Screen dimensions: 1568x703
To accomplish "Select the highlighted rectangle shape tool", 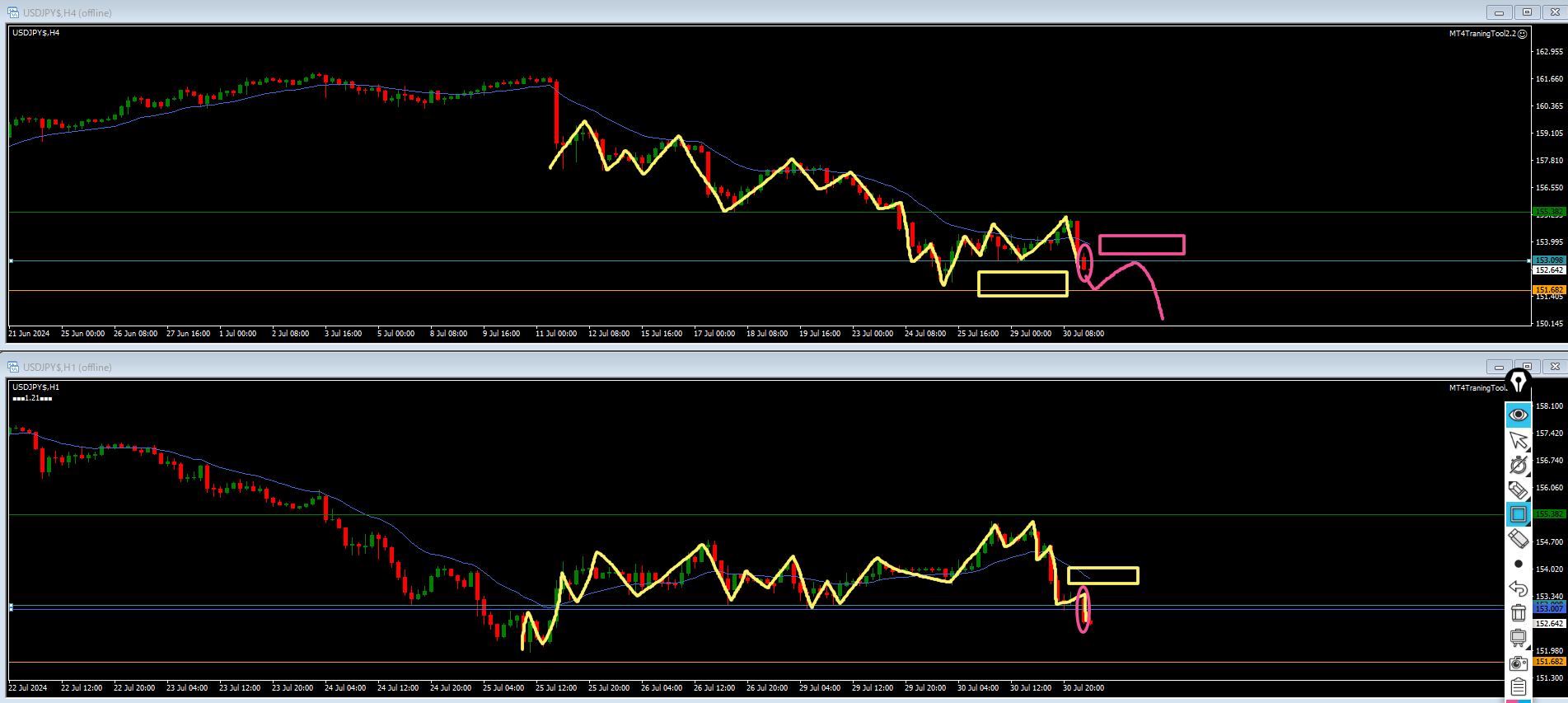I will [1518, 514].
